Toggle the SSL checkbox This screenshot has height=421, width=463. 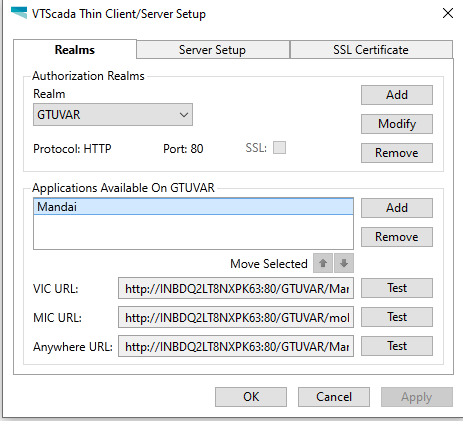pyautogui.click(x=279, y=147)
